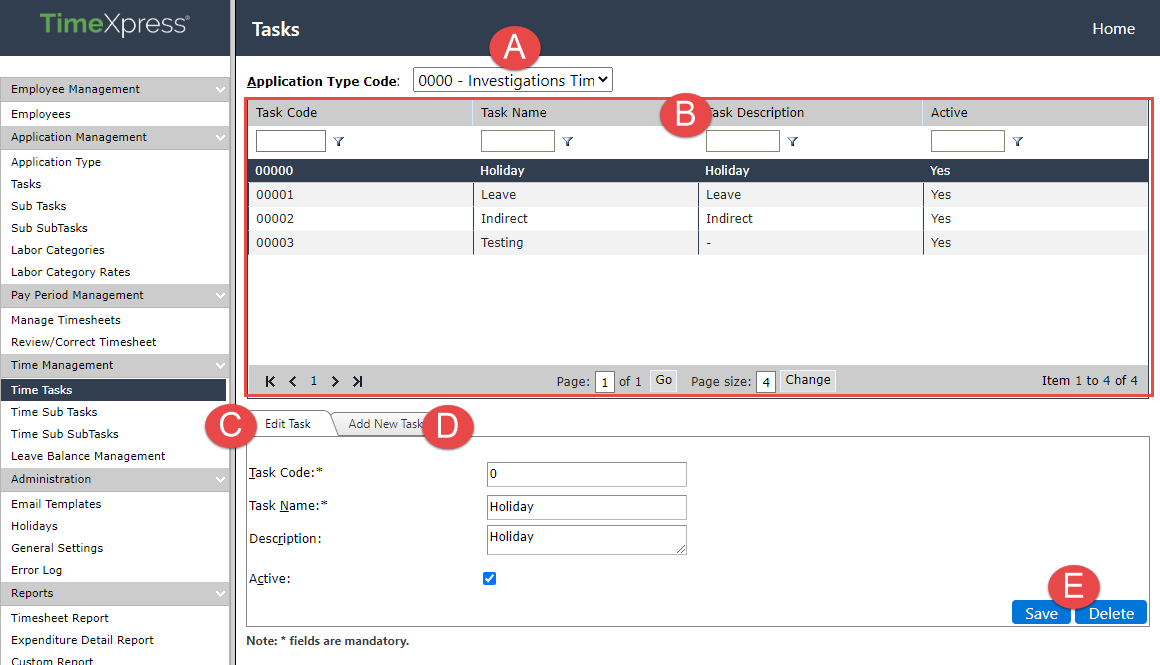Click the Task Code filter text box
The width and height of the screenshot is (1160, 665).
point(291,141)
